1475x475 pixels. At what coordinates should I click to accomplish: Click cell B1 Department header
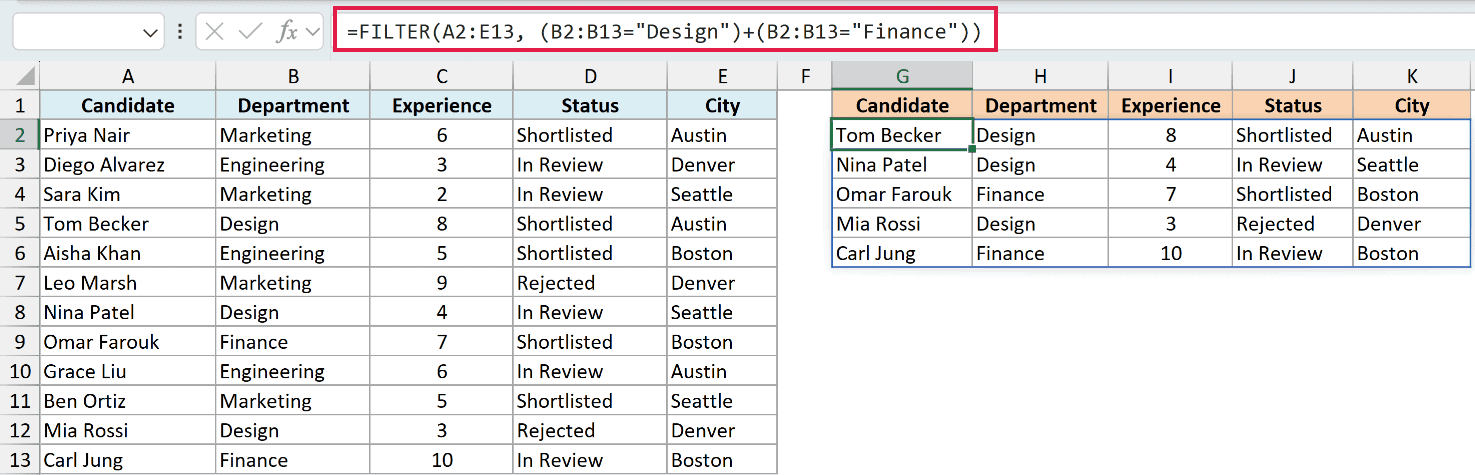point(292,106)
